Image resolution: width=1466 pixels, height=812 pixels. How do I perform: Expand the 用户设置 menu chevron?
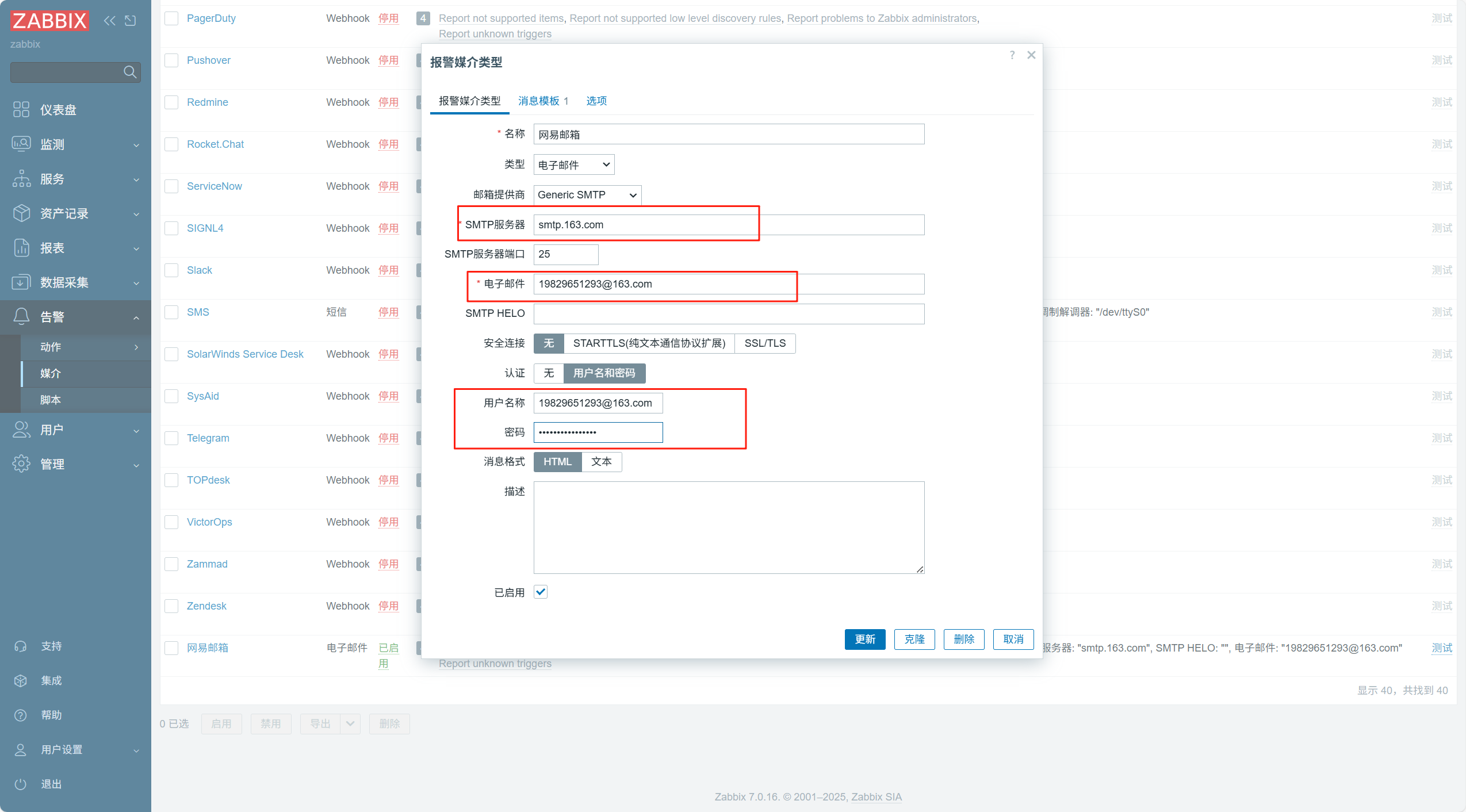click(136, 750)
